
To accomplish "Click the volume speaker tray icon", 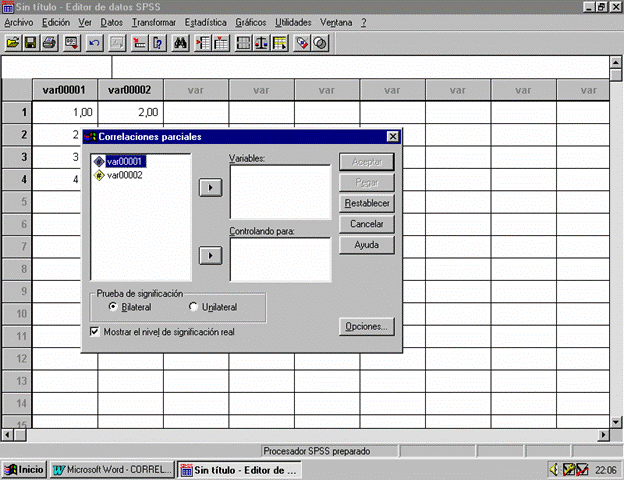I will pyautogui.click(x=554, y=470).
